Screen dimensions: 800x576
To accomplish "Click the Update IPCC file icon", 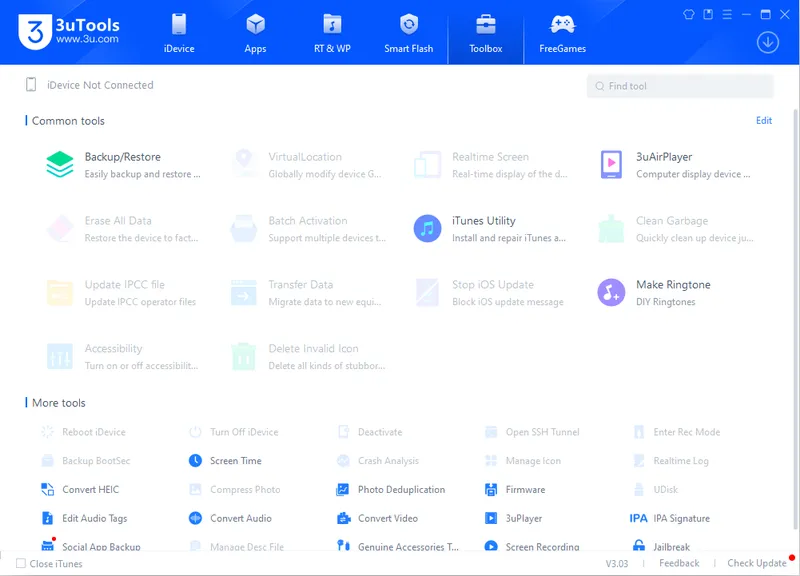I will click(x=60, y=292).
